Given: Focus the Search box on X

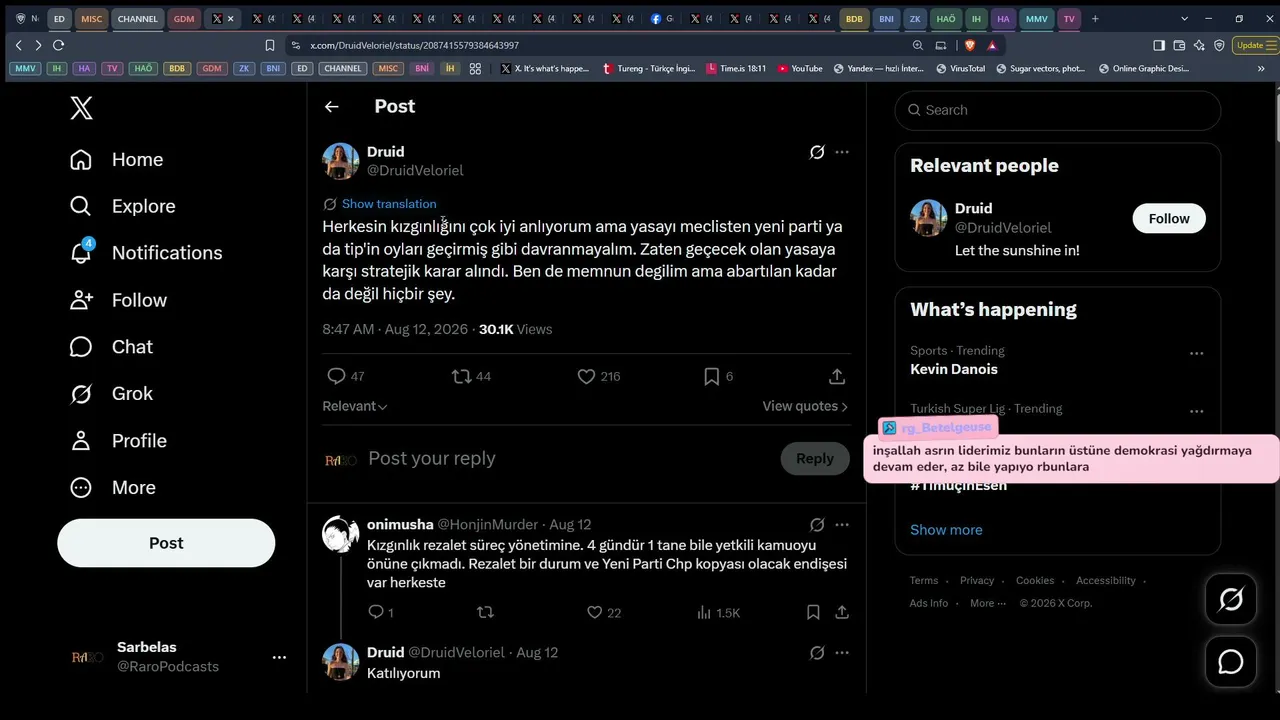Looking at the screenshot, I should [x=1058, y=110].
